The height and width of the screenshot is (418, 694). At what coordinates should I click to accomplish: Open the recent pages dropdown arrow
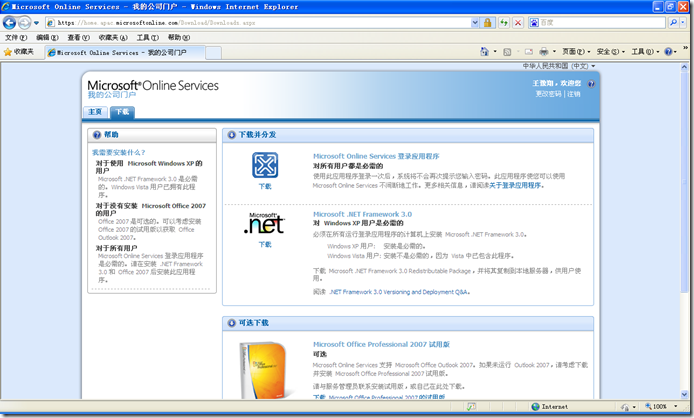click(36, 23)
